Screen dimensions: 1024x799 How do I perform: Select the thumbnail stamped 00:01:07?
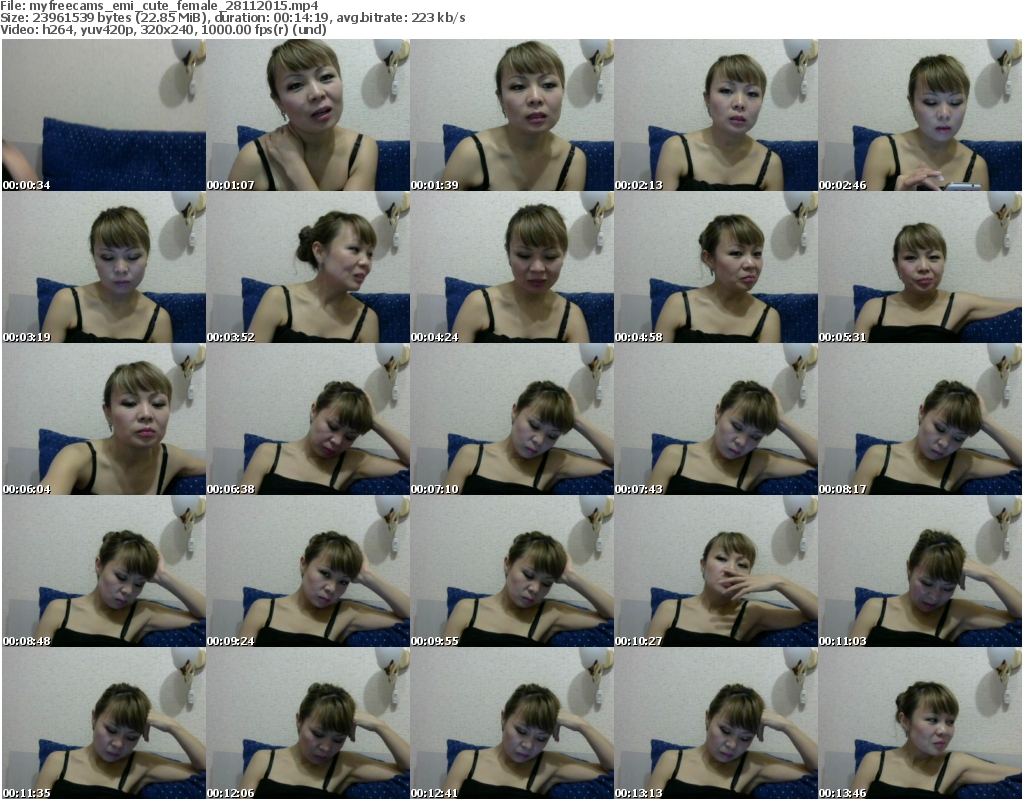[x=308, y=115]
